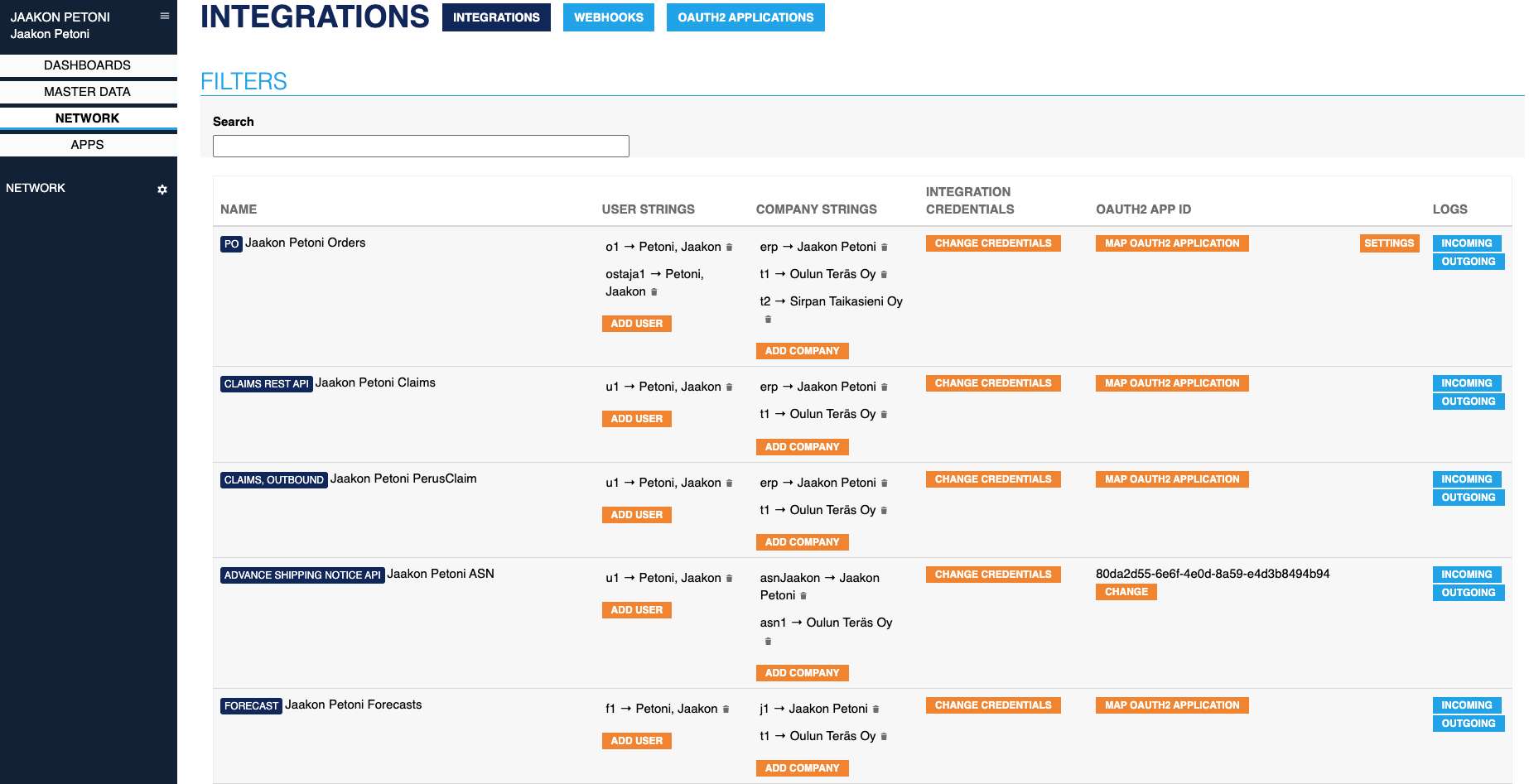View Outgoing logs for Jaakon Petoni Forecasts
Viewport: 1529px width, 784px height.
[1468, 724]
